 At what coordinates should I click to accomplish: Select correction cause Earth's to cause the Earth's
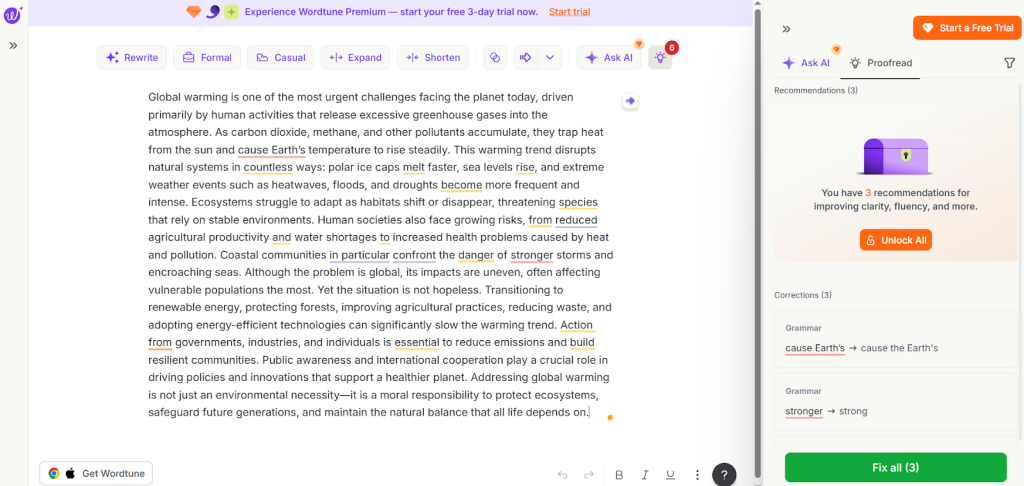coord(895,338)
